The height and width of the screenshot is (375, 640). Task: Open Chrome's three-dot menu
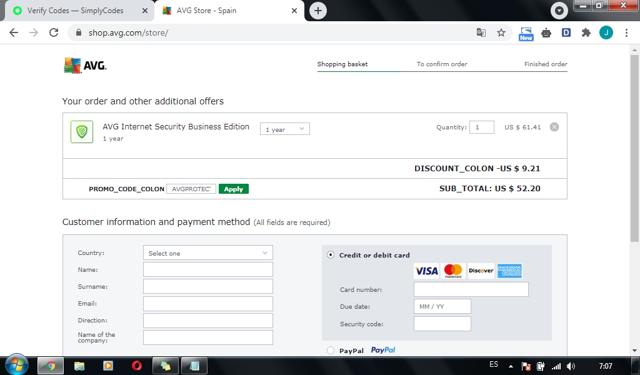(627, 33)
